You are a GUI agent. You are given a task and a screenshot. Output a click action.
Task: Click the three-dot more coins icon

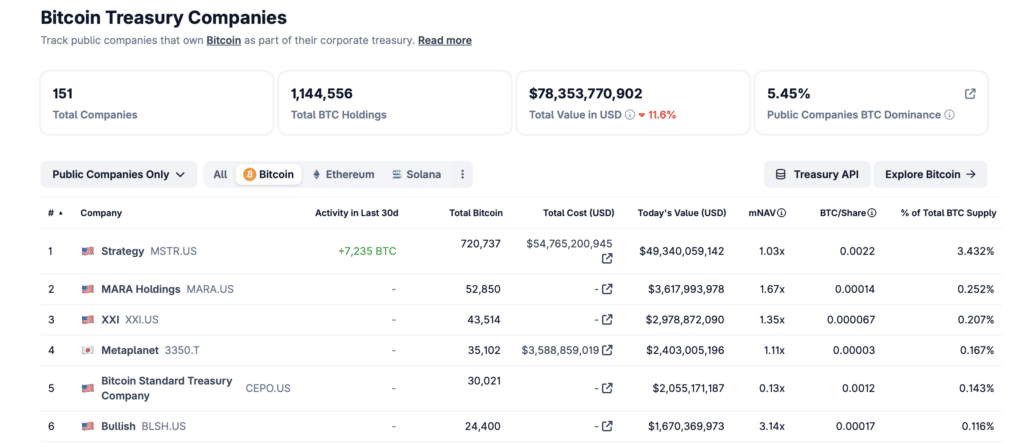coord(462,174)
